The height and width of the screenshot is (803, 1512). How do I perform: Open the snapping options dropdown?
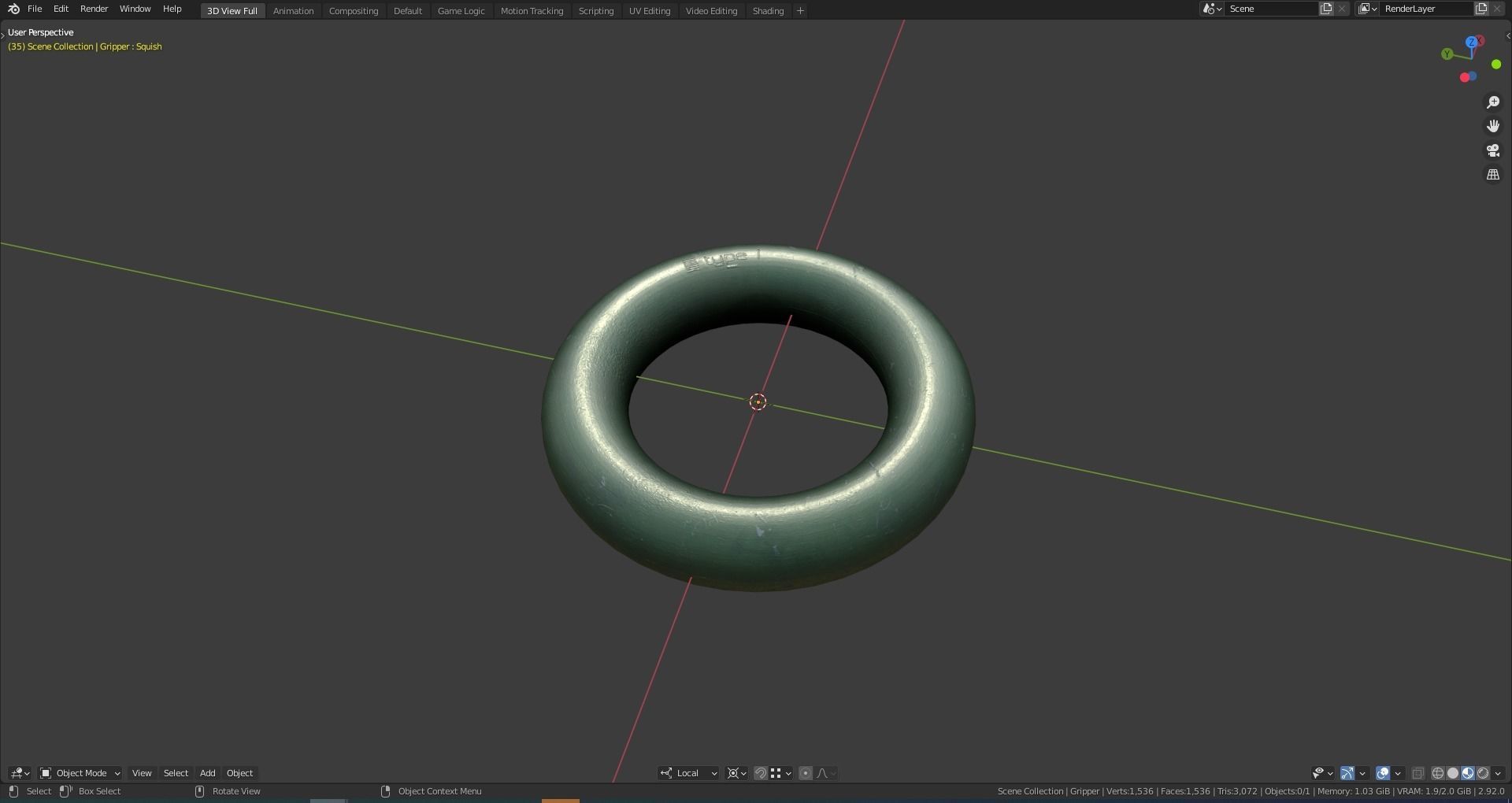click(x=781, y=773)
